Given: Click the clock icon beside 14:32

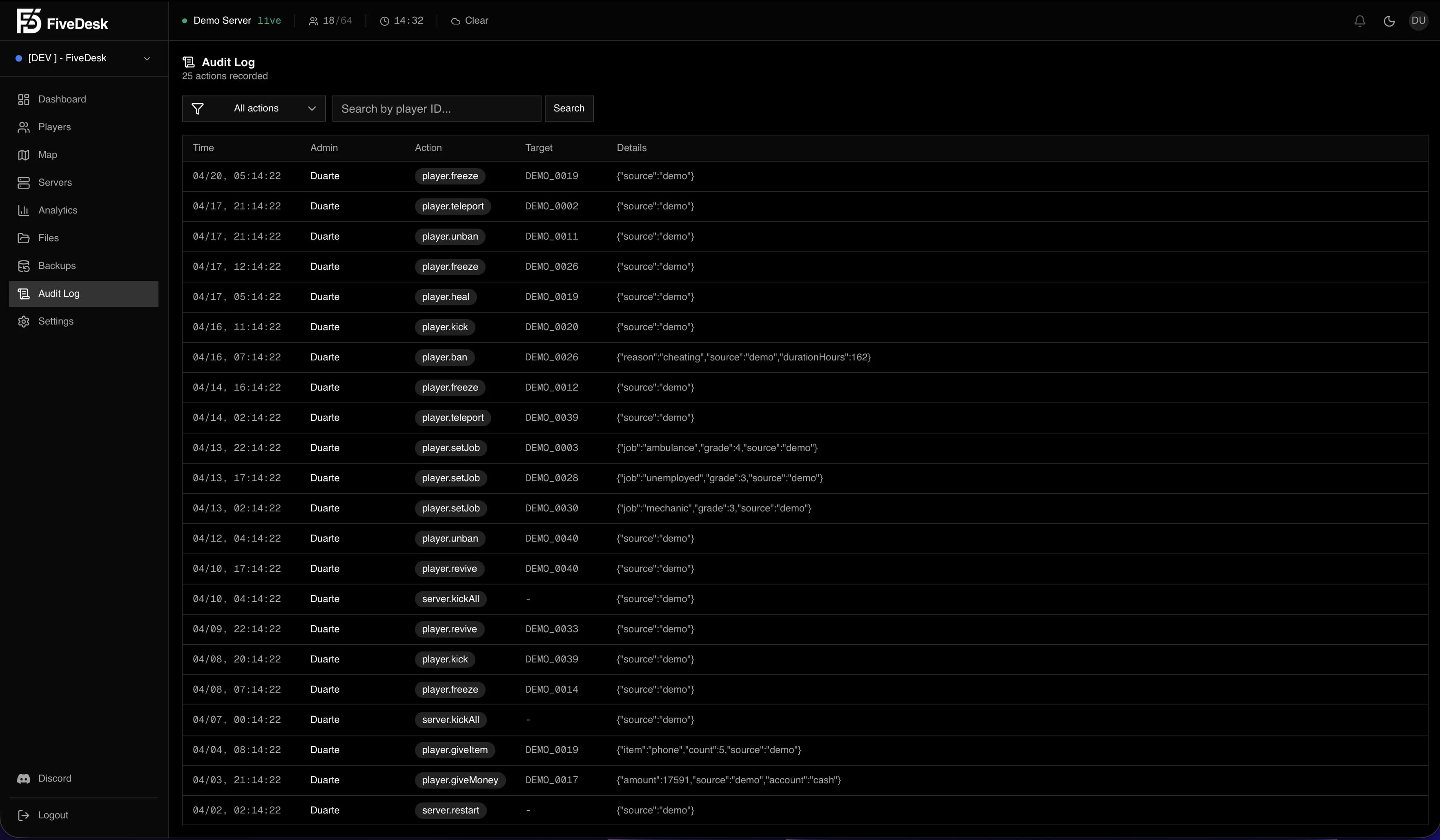Looking at the screenshot, I should (x=385, y=21).
